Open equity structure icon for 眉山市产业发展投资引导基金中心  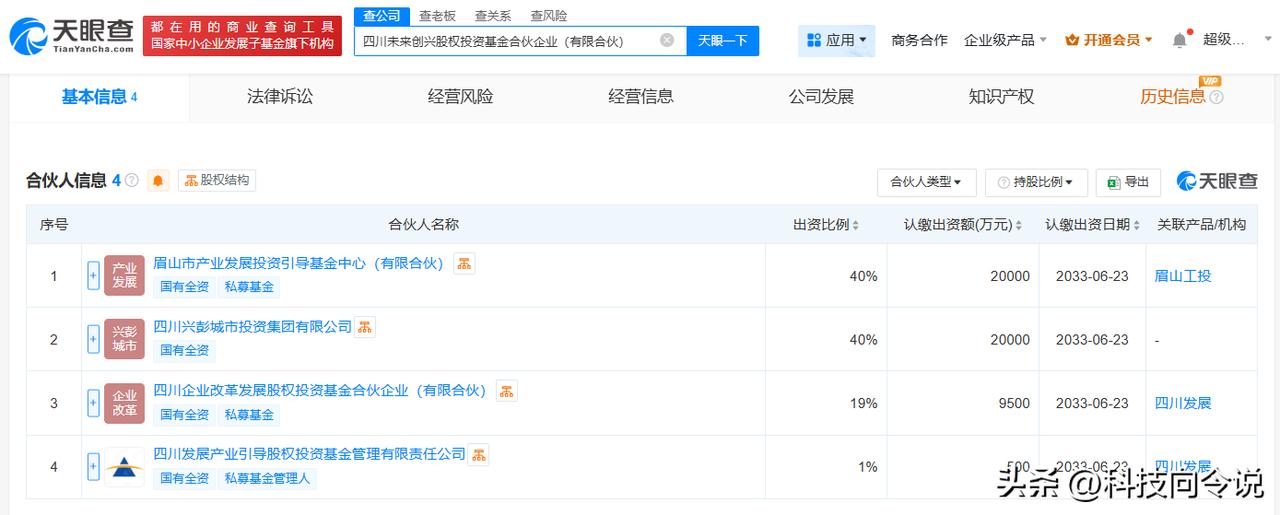464,263
